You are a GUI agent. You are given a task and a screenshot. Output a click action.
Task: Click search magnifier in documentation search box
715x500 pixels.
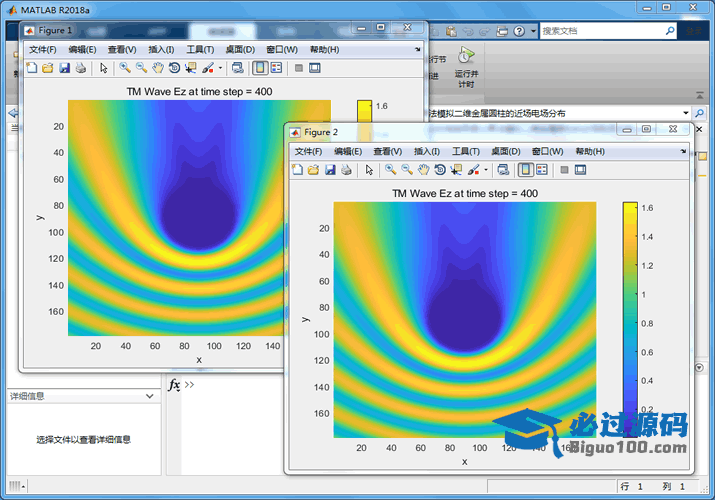coord(670,31)
